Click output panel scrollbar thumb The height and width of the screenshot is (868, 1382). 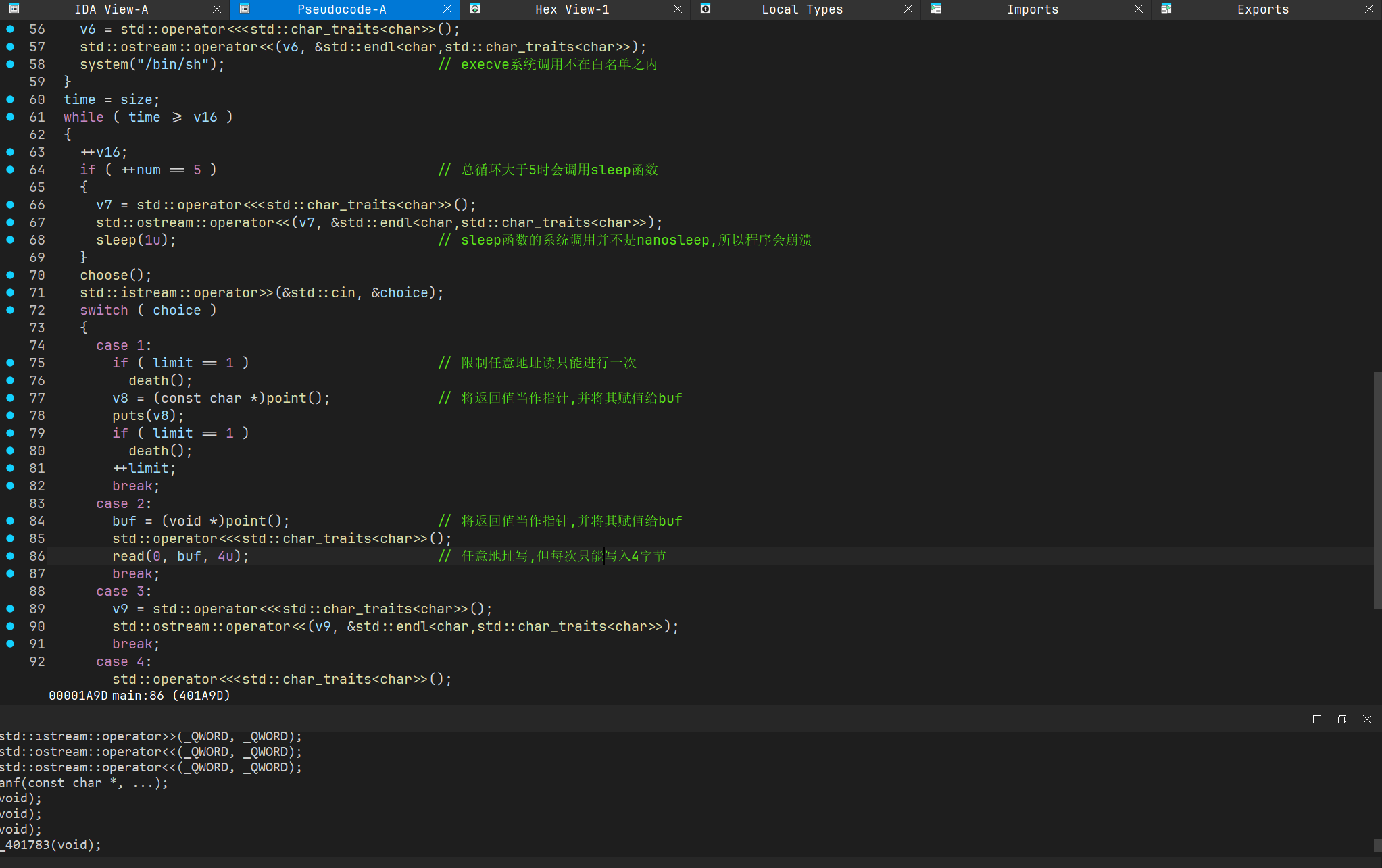pyautogui.click(x=1377, y=846)
